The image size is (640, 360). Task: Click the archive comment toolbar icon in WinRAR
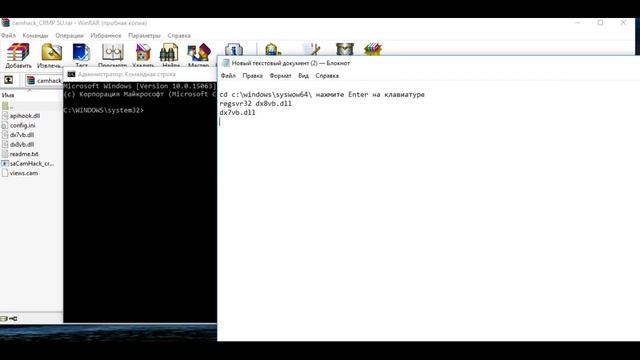click(x=311, y=50)
